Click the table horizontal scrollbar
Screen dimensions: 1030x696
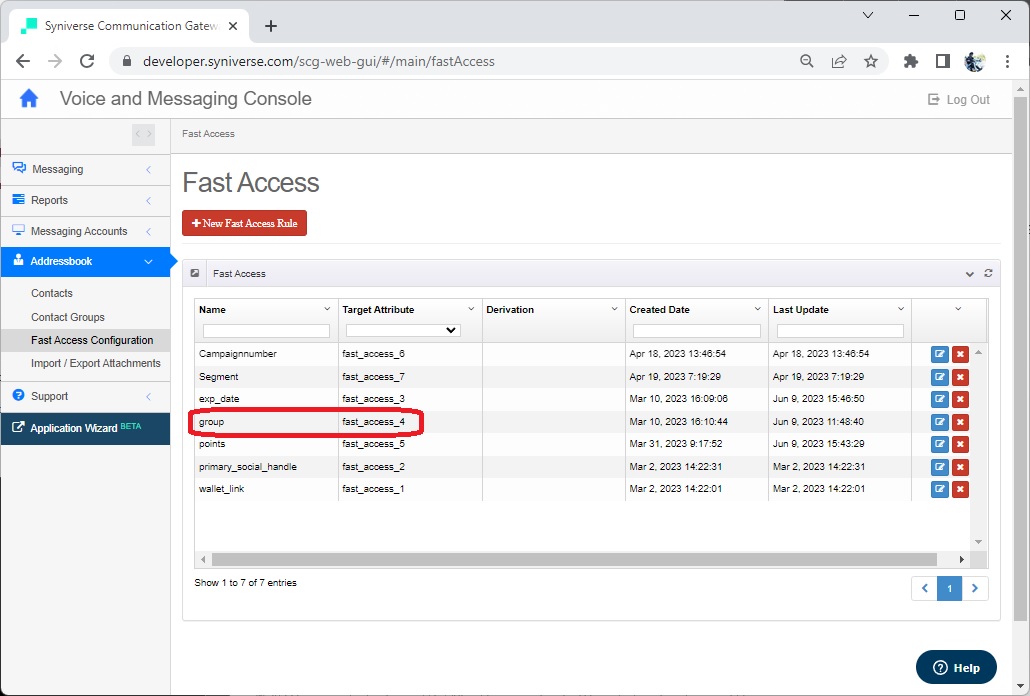[574, 559]
